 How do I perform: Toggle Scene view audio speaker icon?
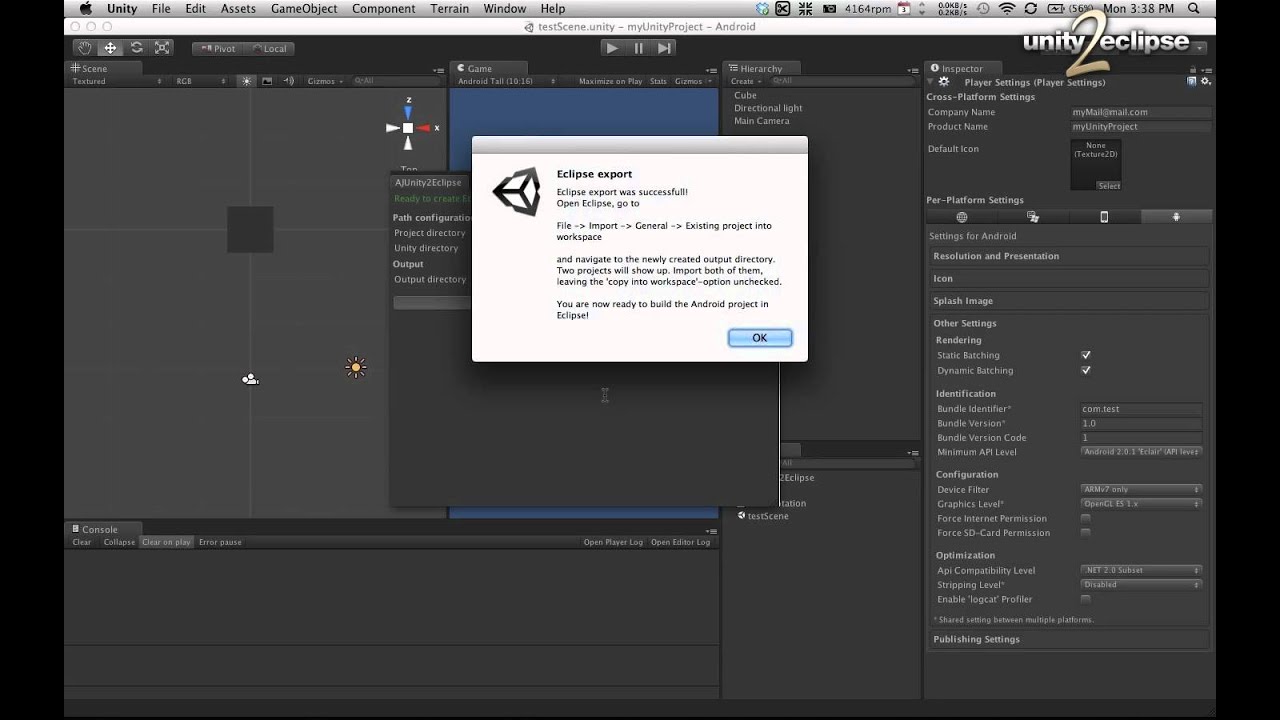click(288, 81)
